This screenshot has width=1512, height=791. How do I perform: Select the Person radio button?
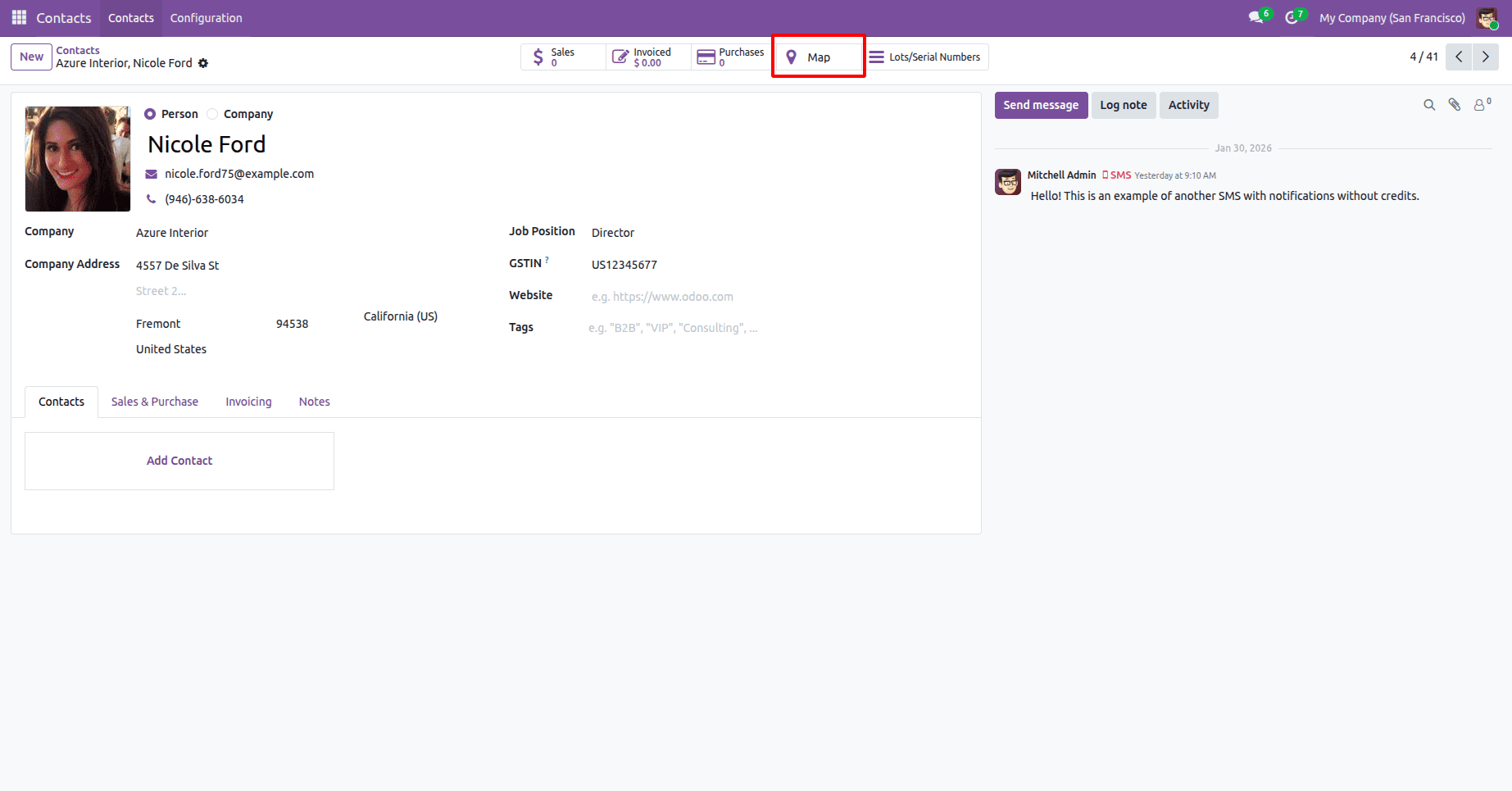pos(150,113)
